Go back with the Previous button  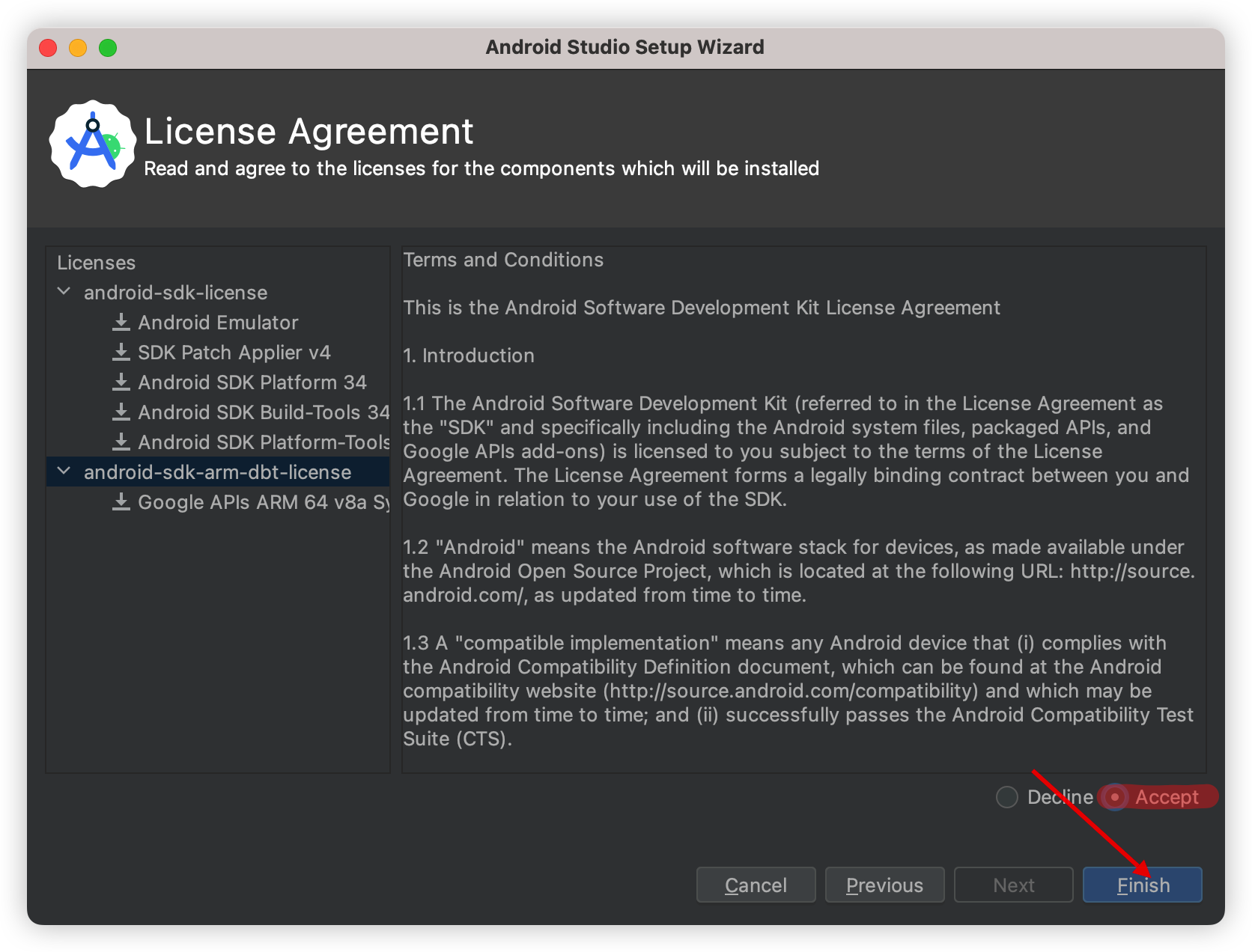[x=884, y=885]
